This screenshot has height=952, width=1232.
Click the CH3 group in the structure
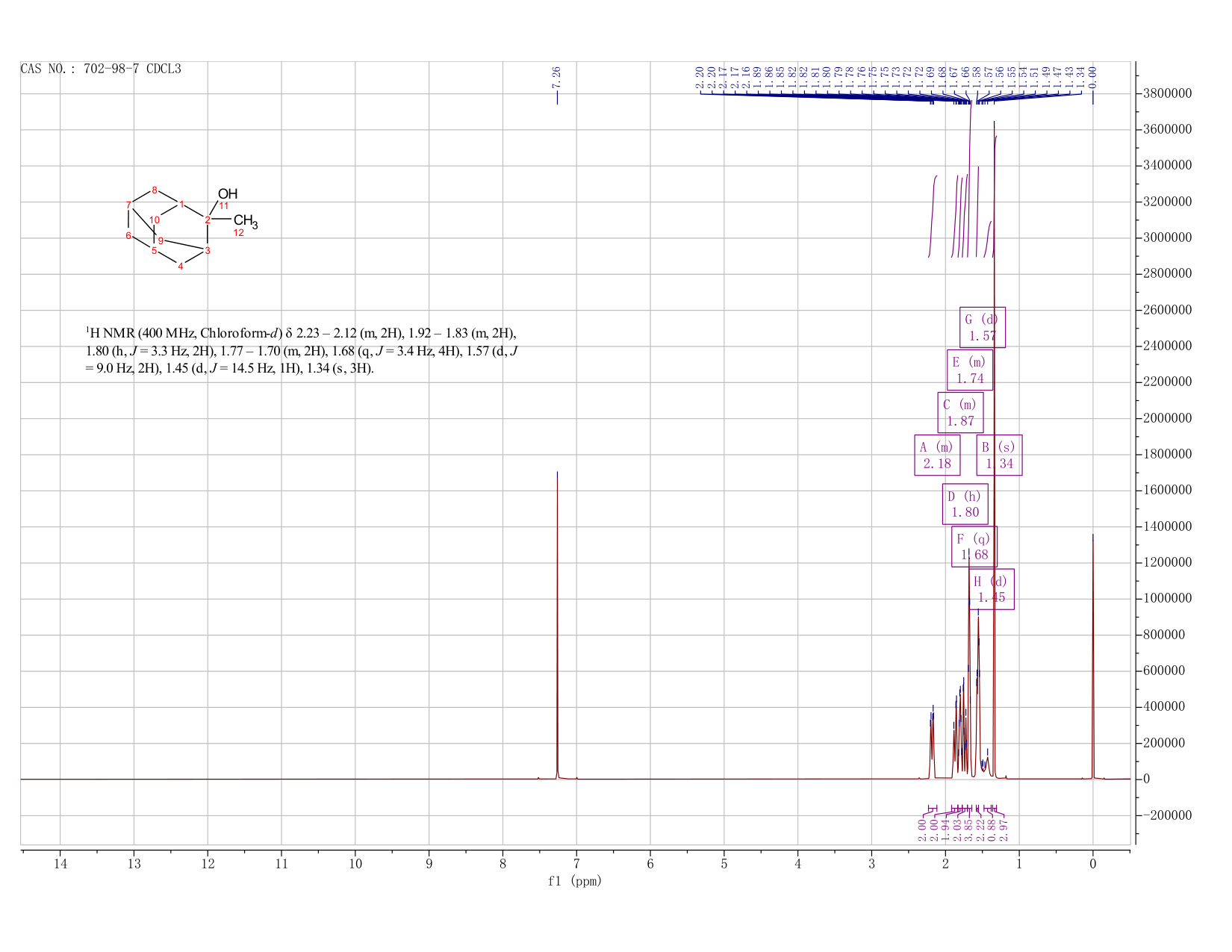click(246, 221)
